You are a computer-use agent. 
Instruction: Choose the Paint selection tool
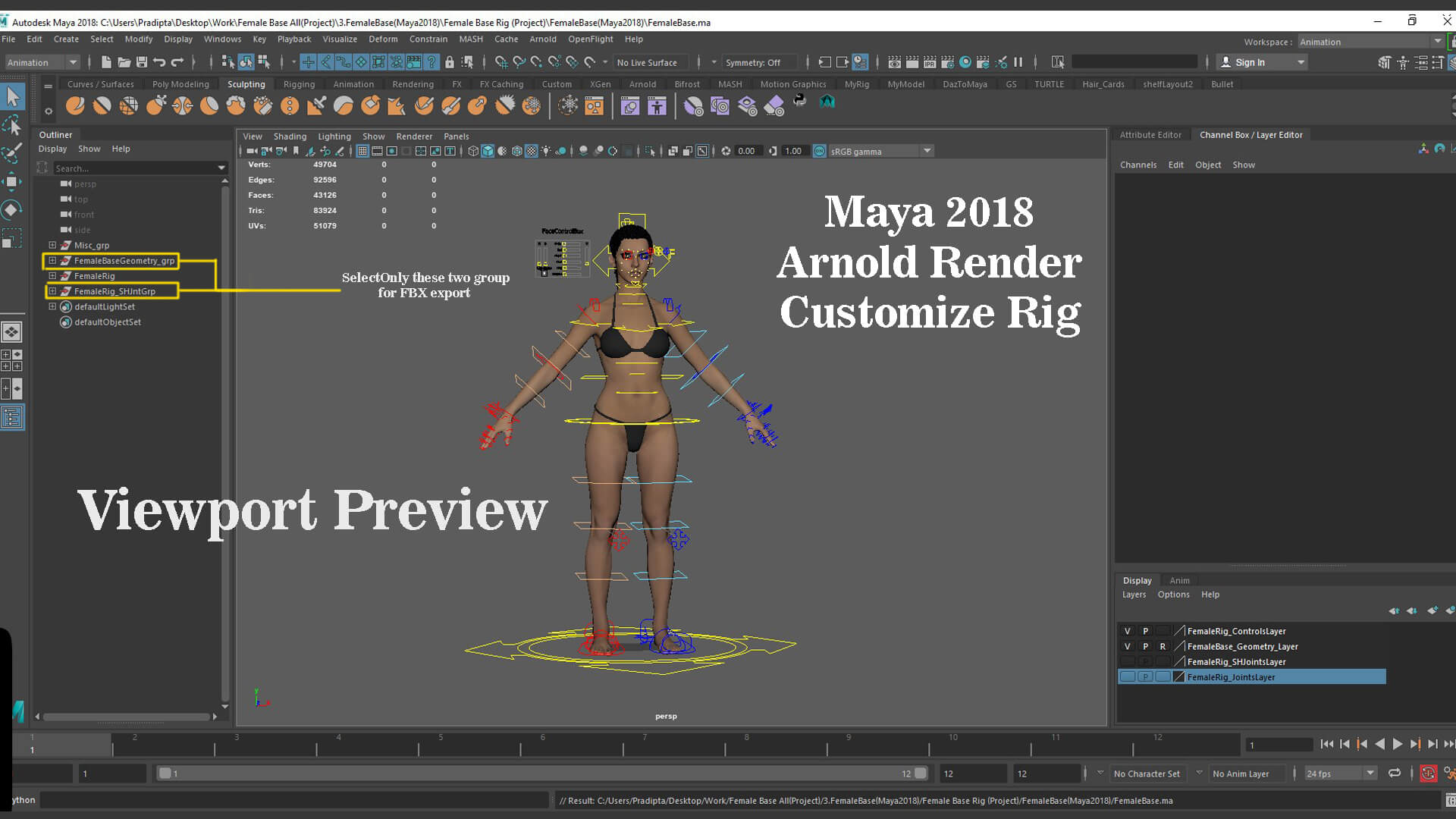[12, 153]
